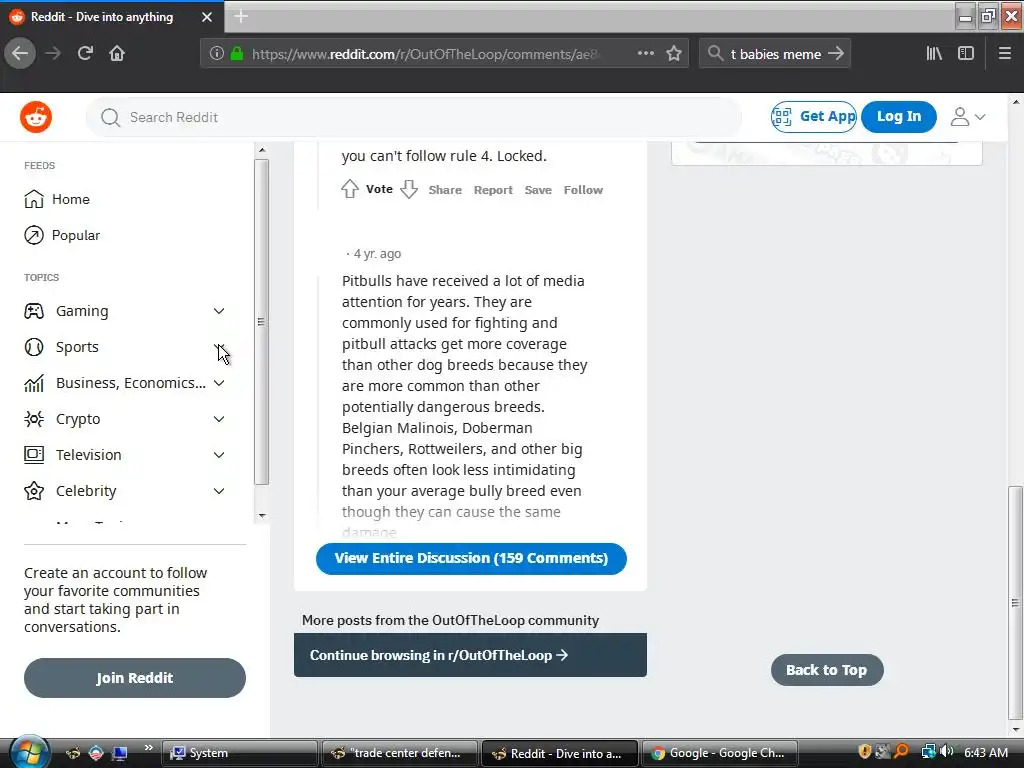Click the 6:43 AM system clock
This screenshot has width=1024, height=768.
[986, 753]
